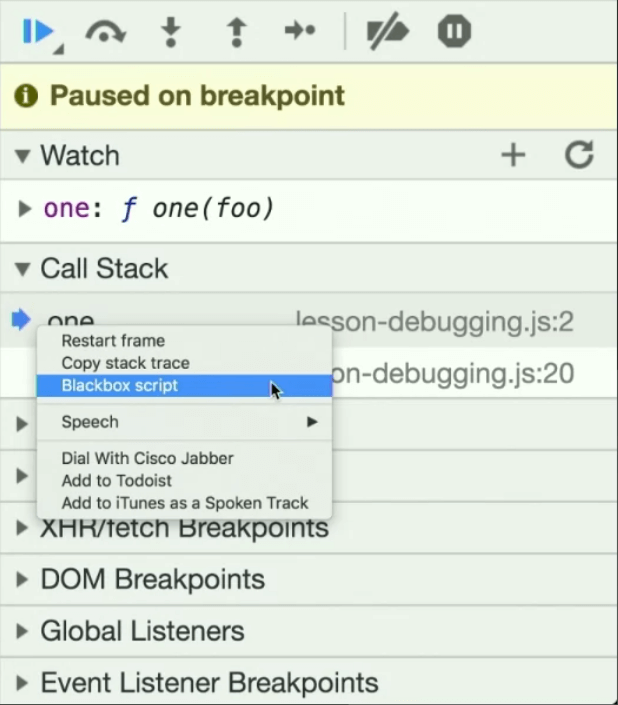
Task: Select Copy stack trace menu item
Action: [x=125, y=363]
